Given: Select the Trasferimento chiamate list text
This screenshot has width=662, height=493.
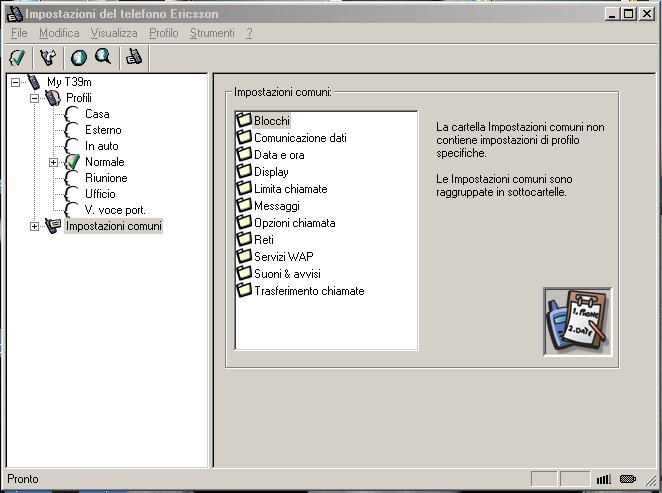Looking at the screenshot, I should [x=309, y=291].
